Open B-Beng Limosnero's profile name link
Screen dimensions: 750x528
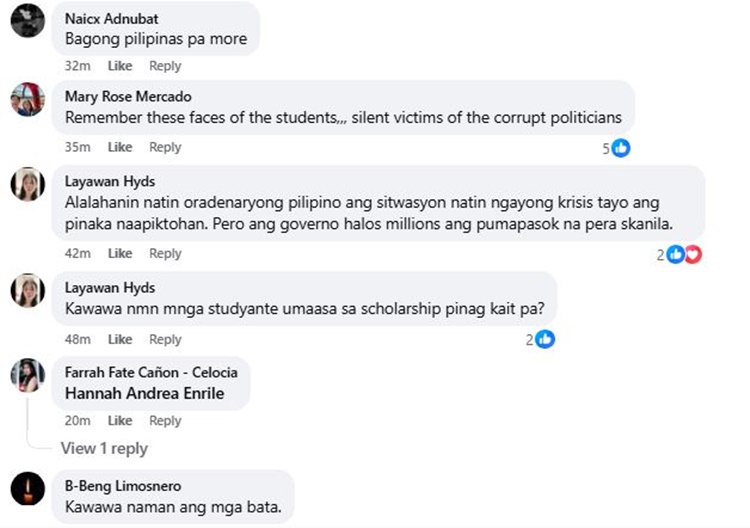[123, 486]
